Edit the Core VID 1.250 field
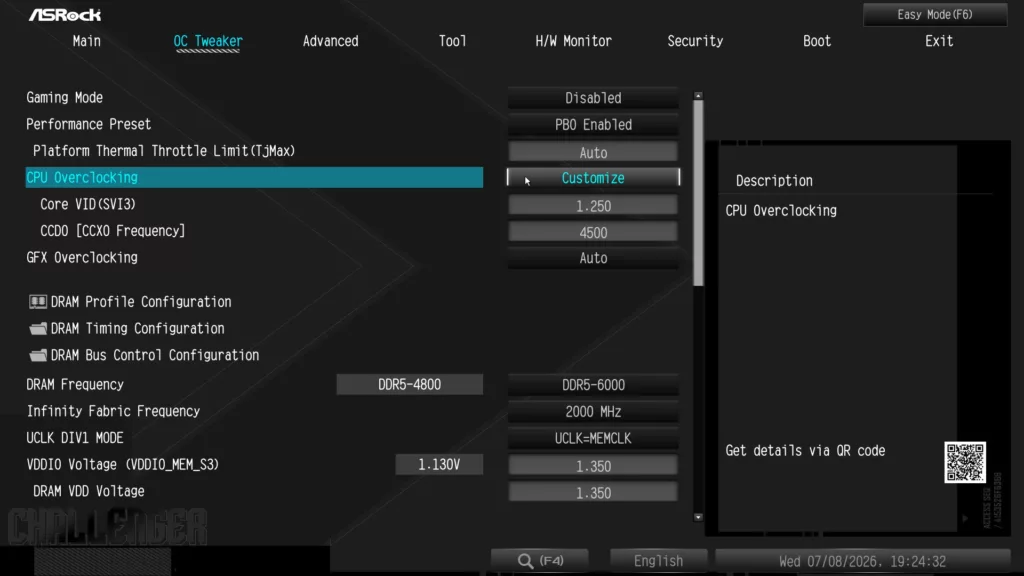 (593, 206)
